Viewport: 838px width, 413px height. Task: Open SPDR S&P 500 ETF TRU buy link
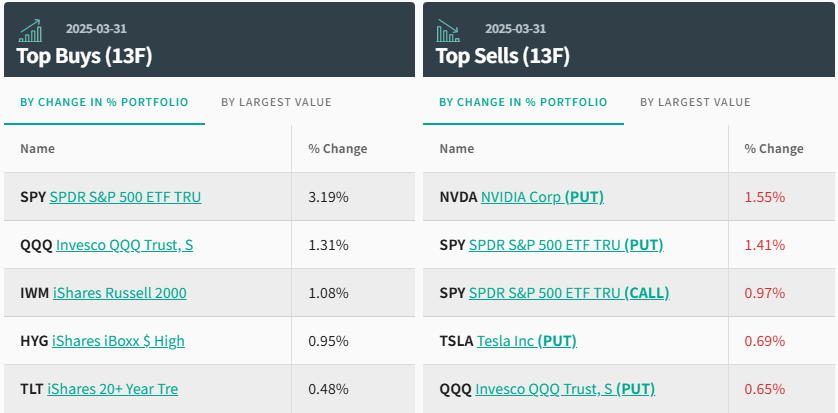tap(125, 197)
